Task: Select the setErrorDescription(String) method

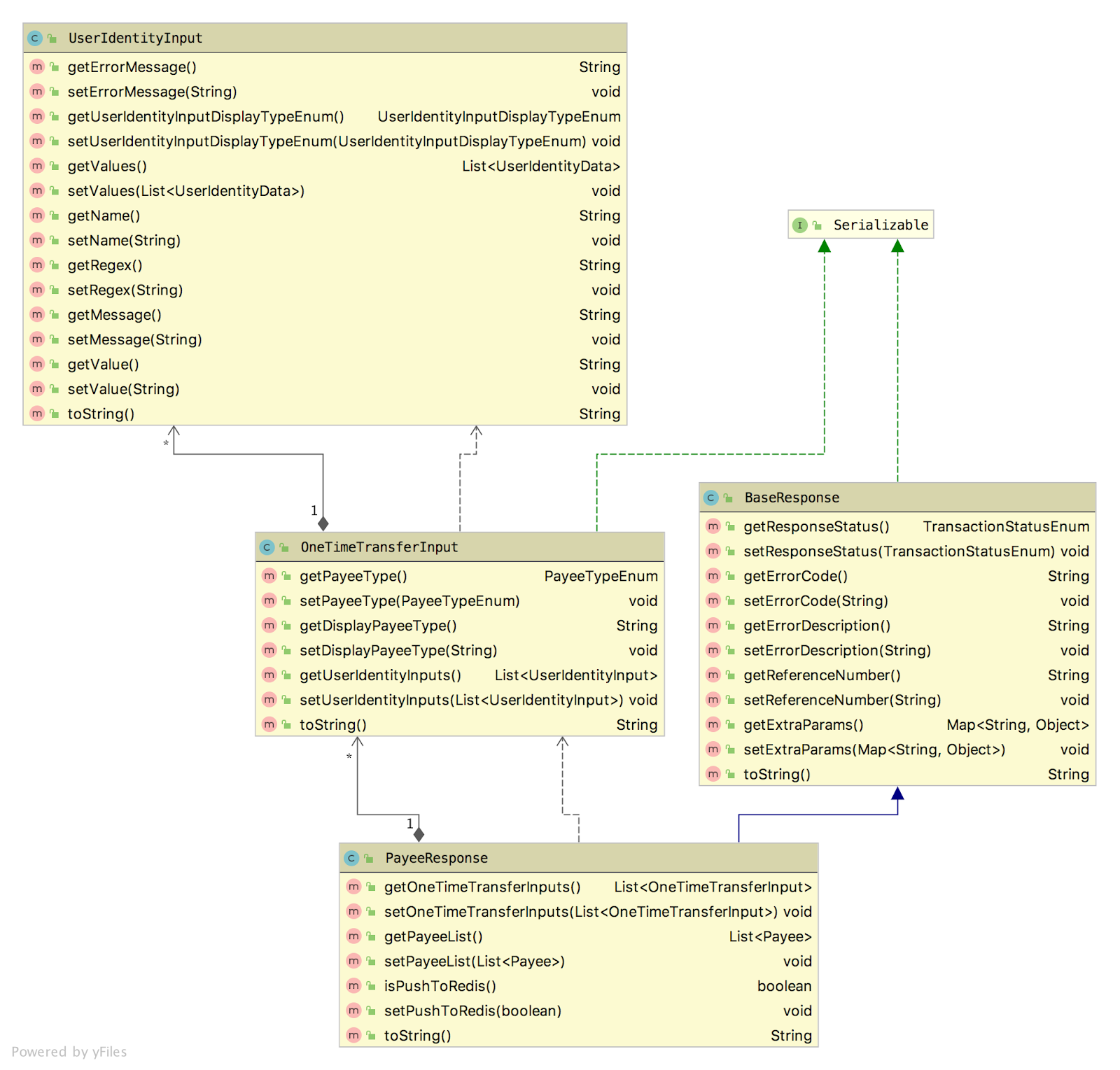Action: [897, 651]
